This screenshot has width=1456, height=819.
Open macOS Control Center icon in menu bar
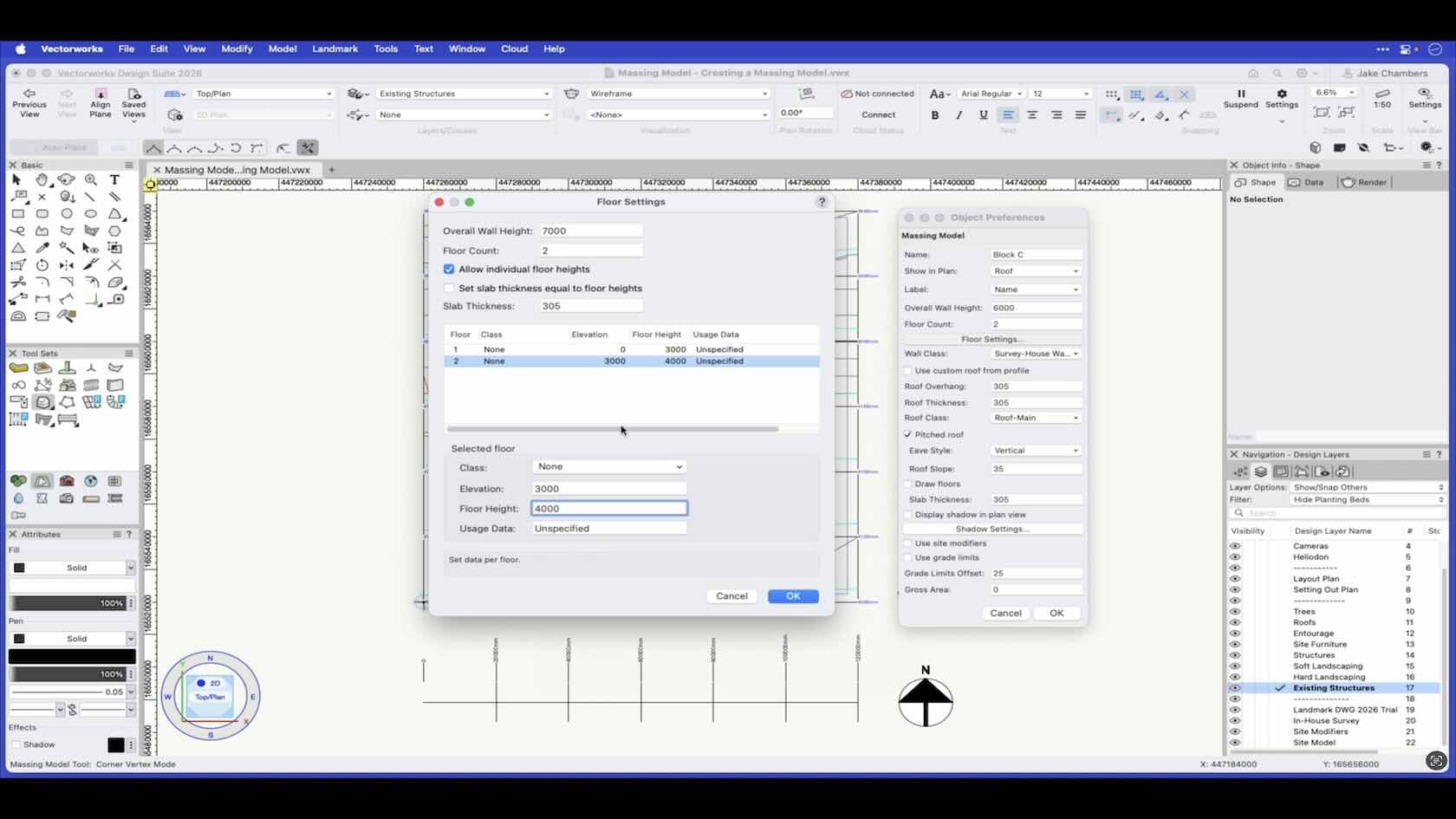(1406, 49)
